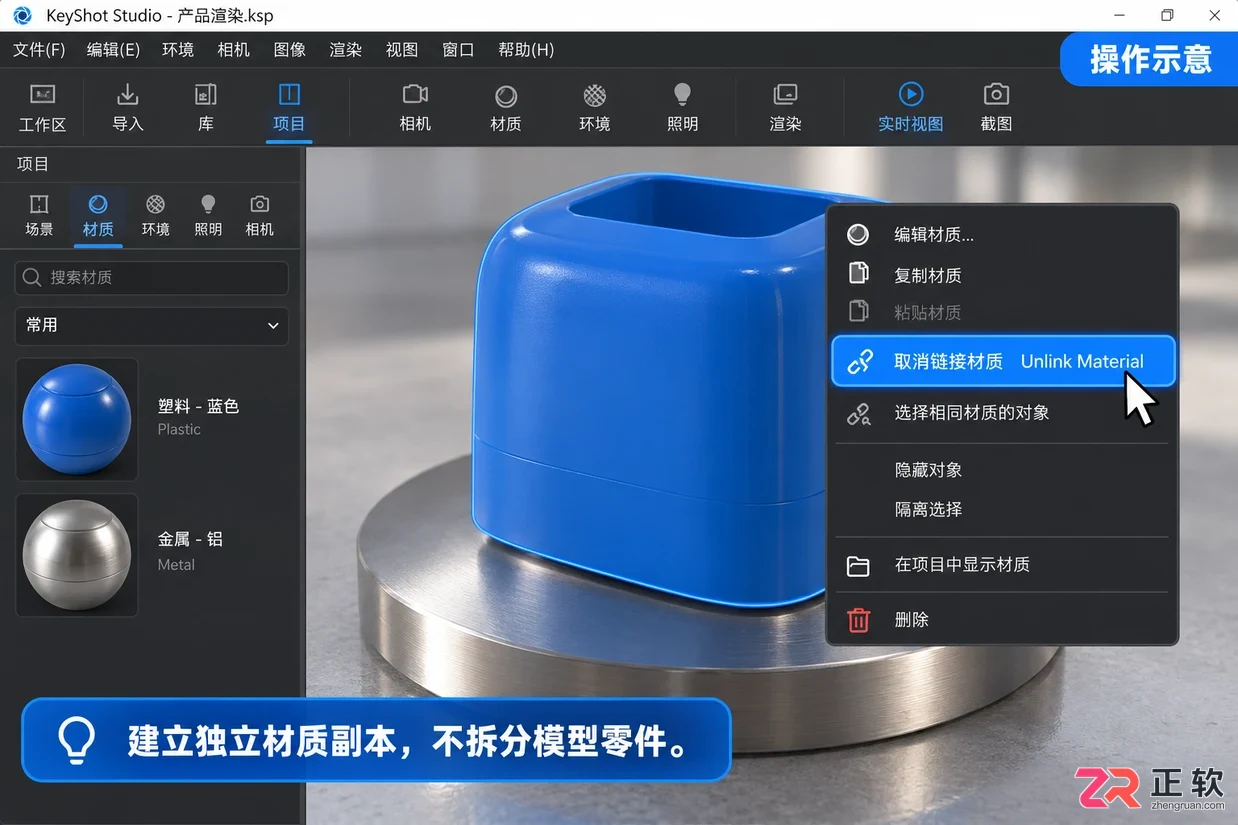Image resolution: width=1238 pixels, height=825 pixels.
Task: Click the 塑料 - 蓝色 material name
Action: (198, 406)
